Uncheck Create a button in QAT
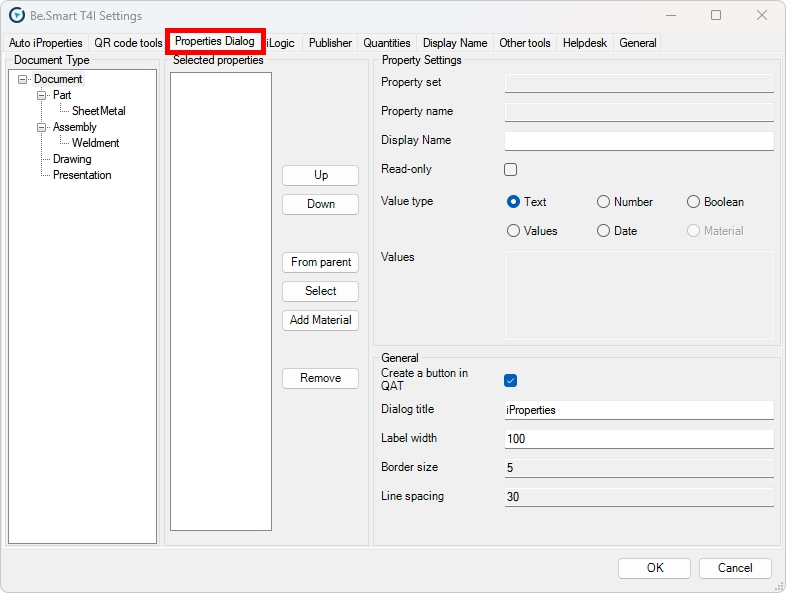 pos(511,380)
